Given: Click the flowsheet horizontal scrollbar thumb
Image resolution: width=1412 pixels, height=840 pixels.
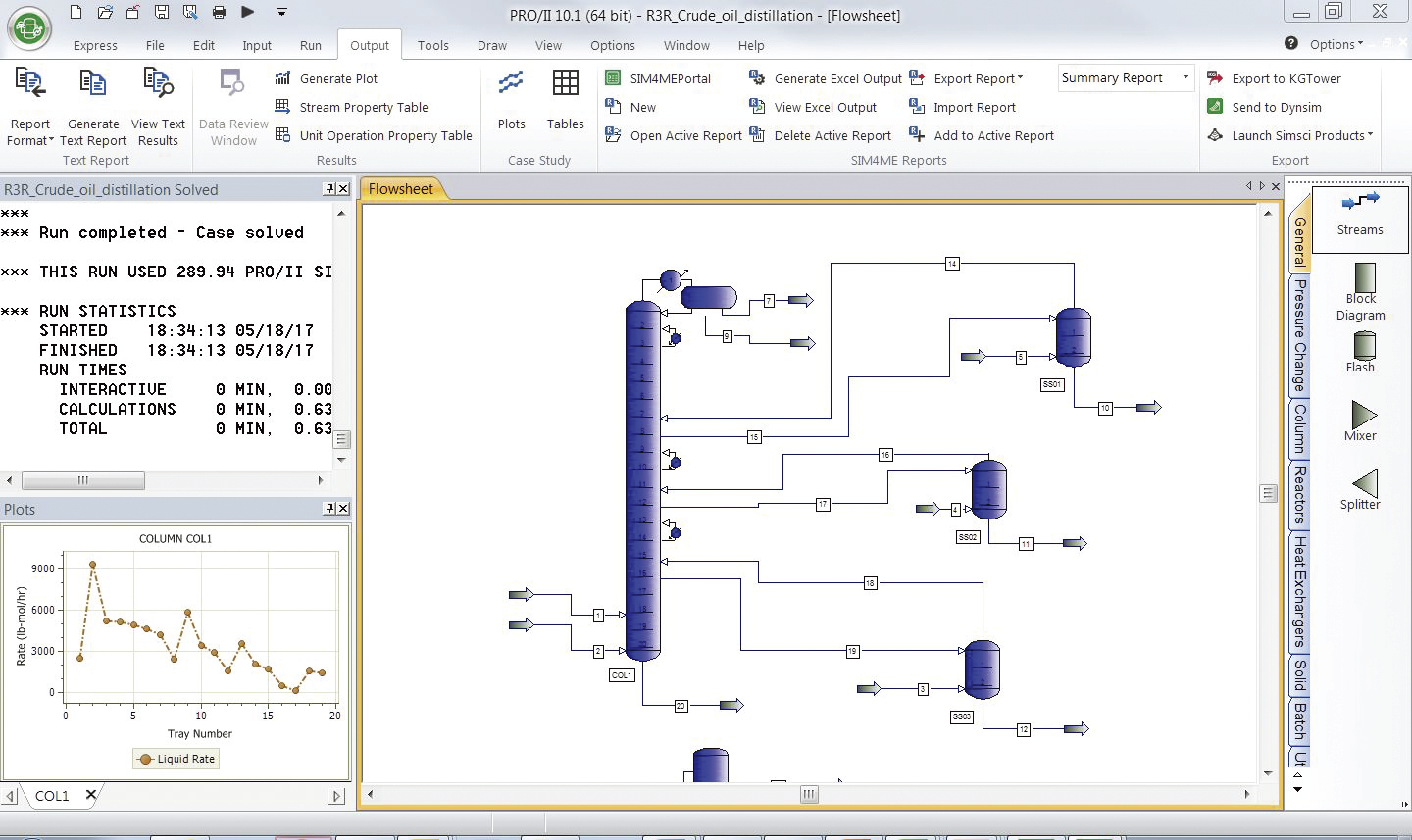Looking at the screenshot, I should 809,795.
